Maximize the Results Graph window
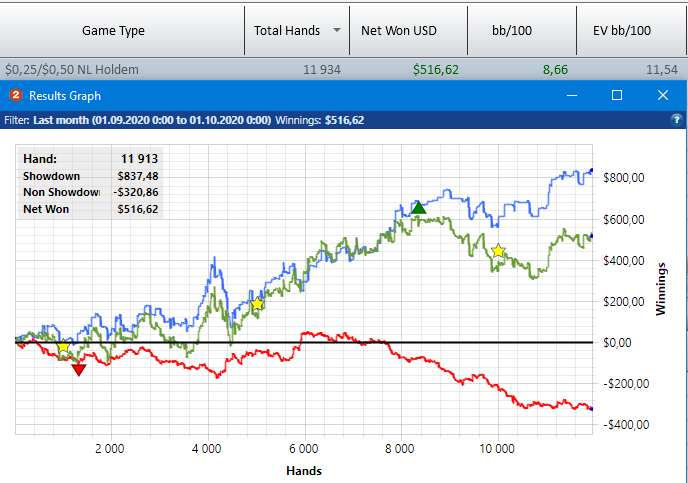The image size is (688, 483). point(617,95)
